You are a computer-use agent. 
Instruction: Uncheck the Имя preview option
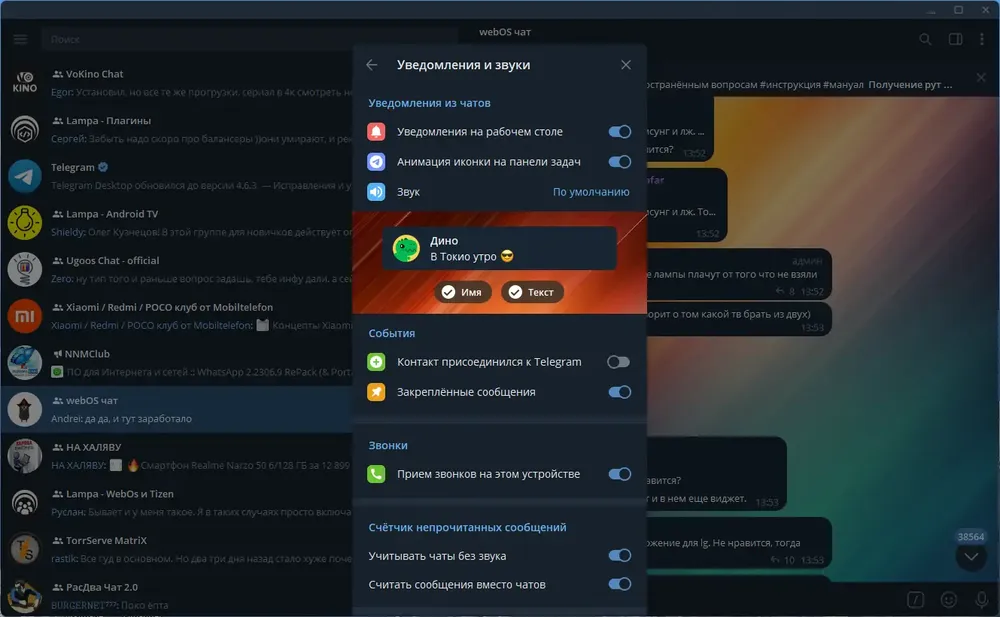(x=463, y=292)
